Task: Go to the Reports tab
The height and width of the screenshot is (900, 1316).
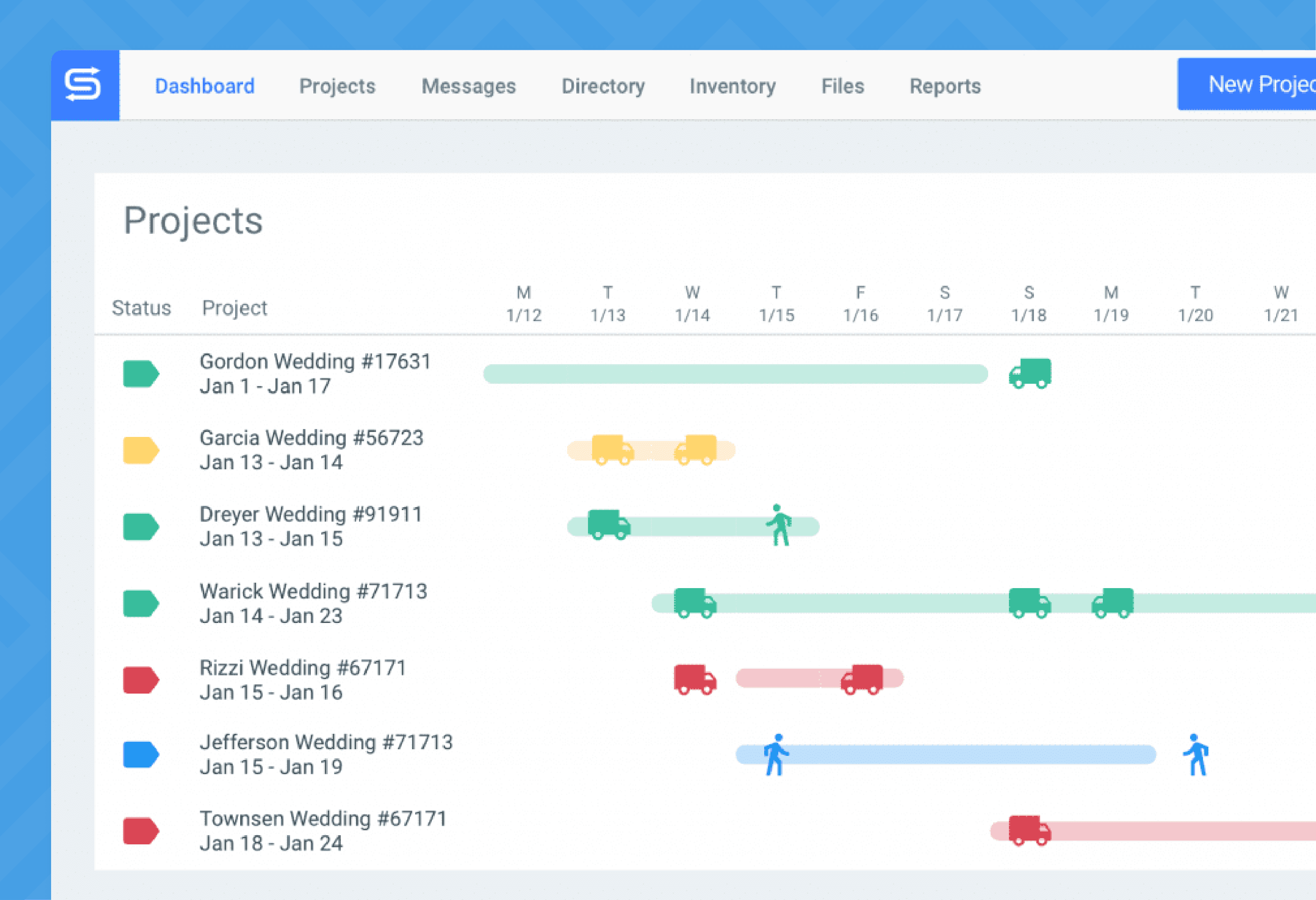Action: 945,86
